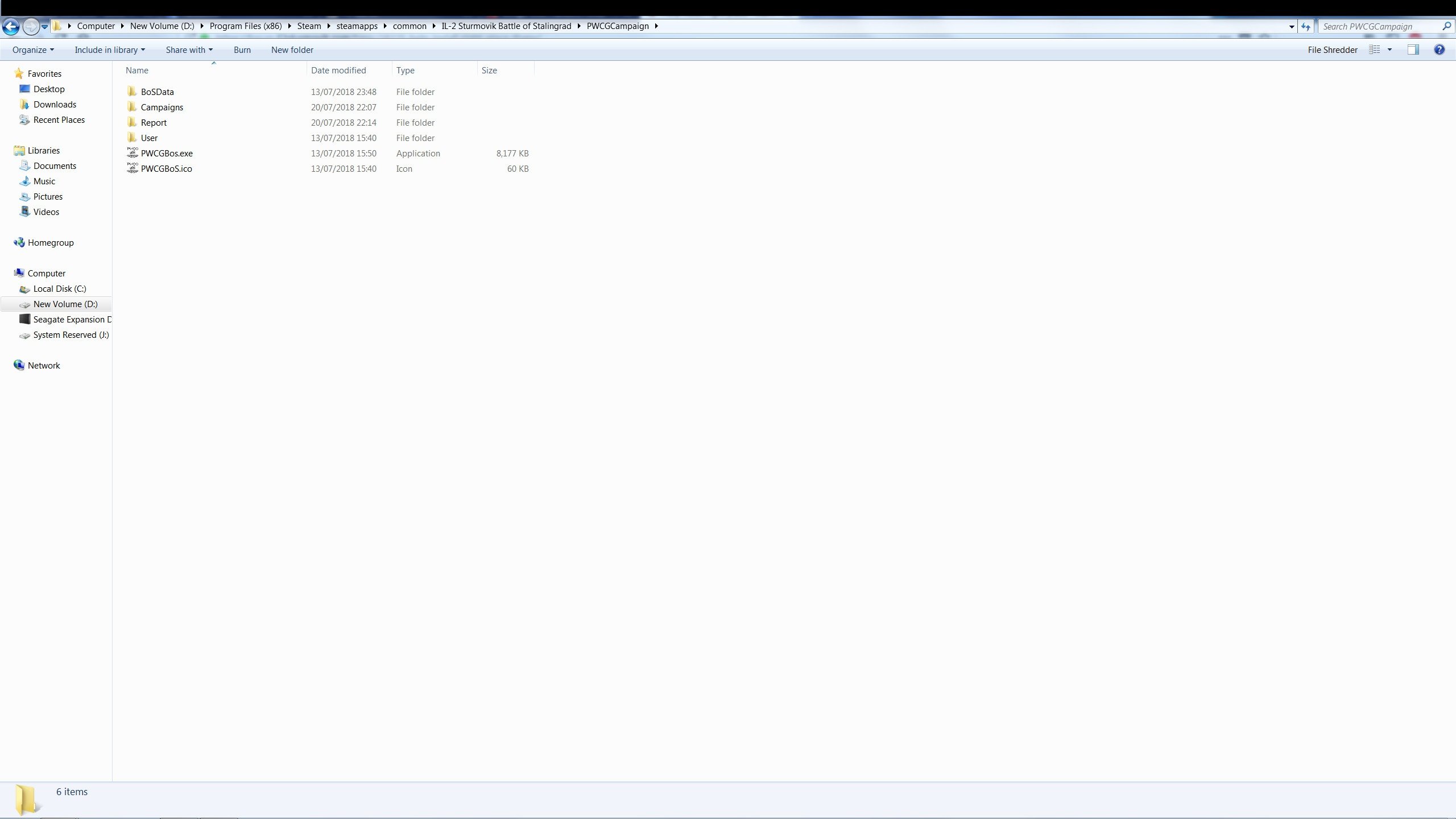
Task: Create a New folder
Action: [292, 49]
